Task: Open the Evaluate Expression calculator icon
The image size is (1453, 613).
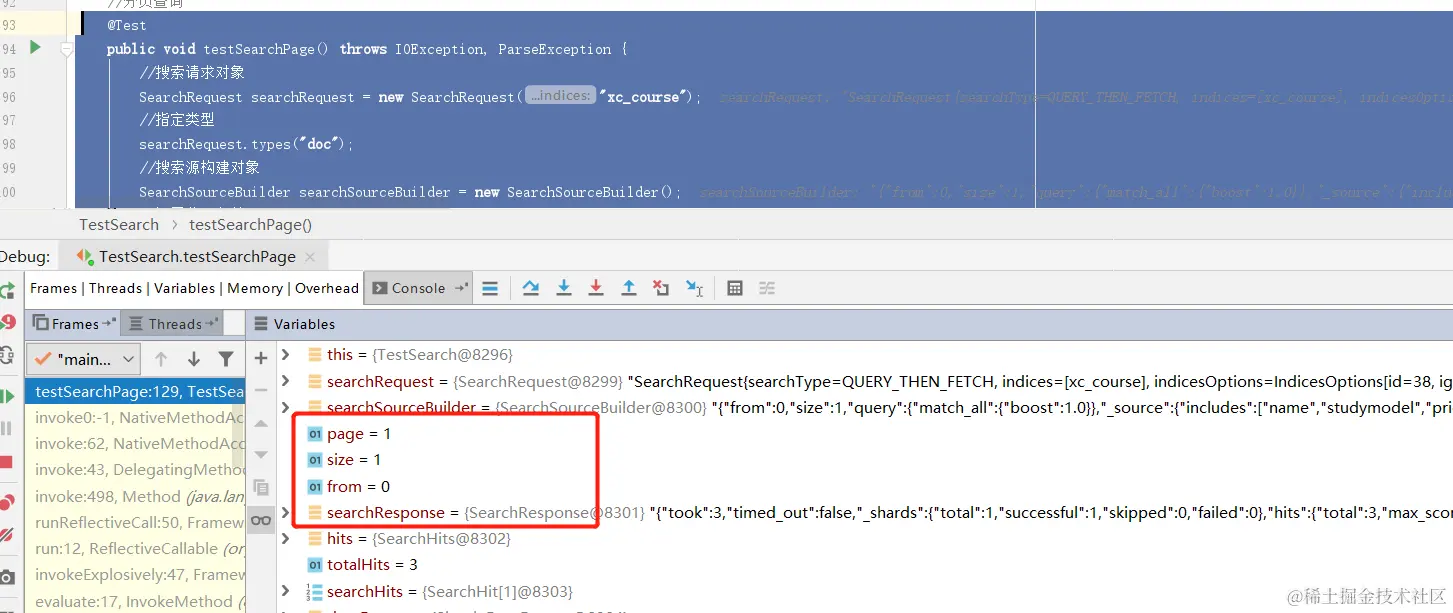Action: click(x=735, y=288)
